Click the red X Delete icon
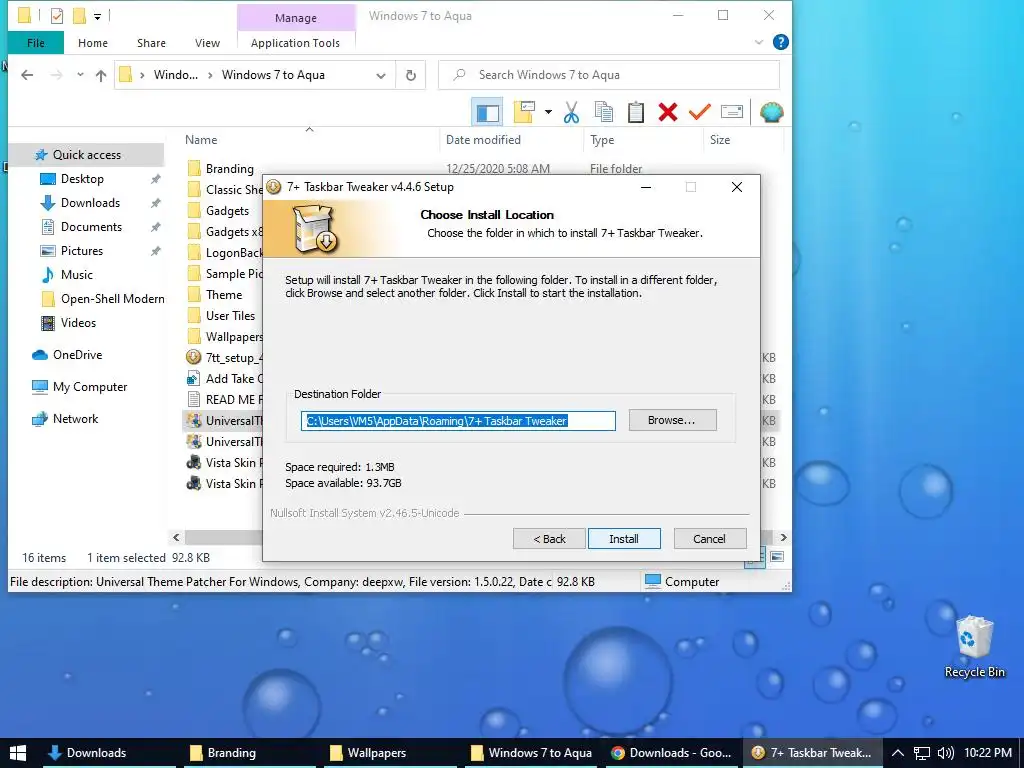The width and height of the screenshot is (1024, 768). pos(667,112)
